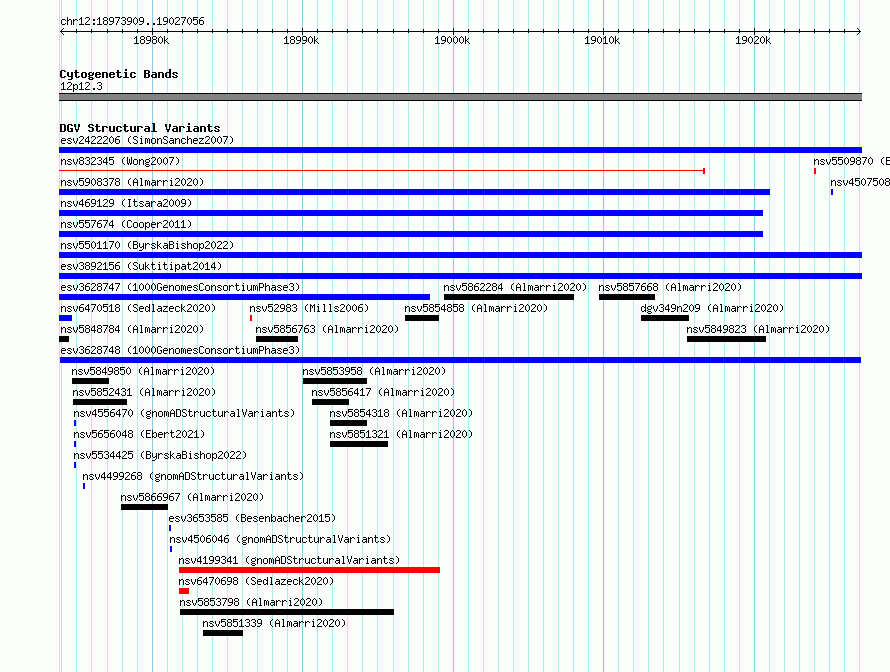Click the red marker of nsv52983
This screenshot has width=890, height=672.
251,318
